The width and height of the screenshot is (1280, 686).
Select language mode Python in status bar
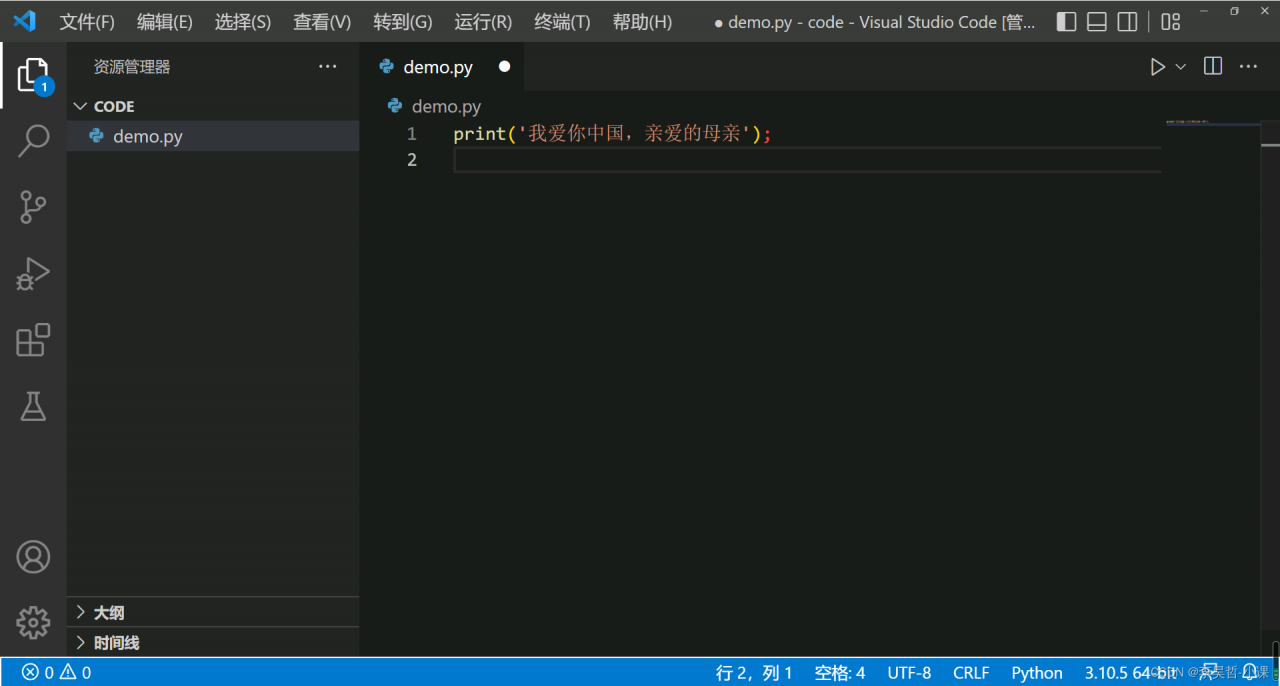pos(1037,673)
